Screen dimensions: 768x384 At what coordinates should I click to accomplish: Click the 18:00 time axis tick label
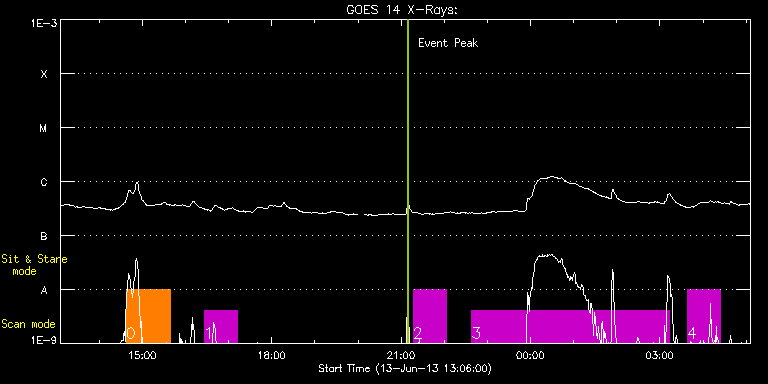(x=271, y=355)
